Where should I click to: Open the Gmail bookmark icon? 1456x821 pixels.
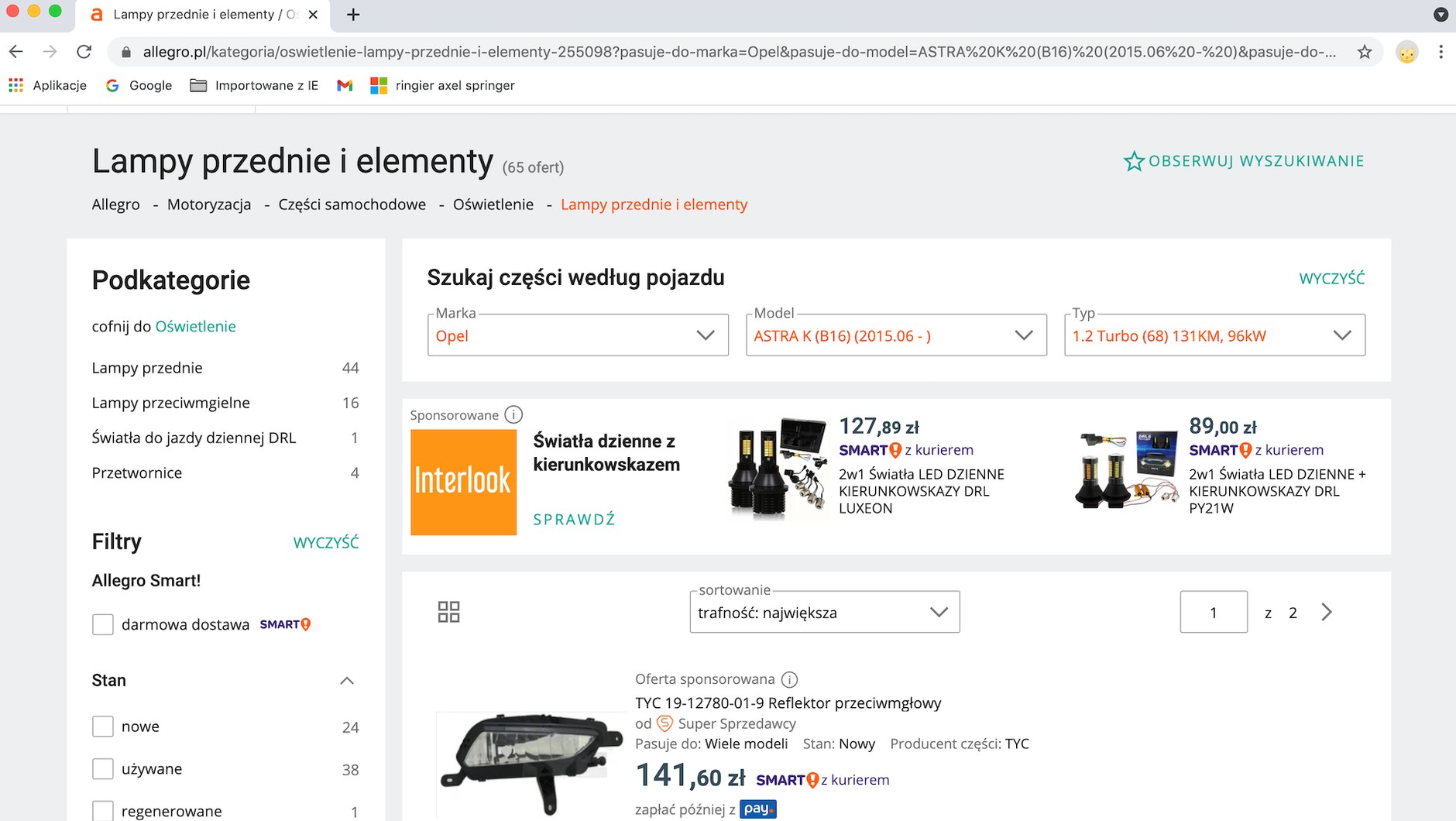345,85
